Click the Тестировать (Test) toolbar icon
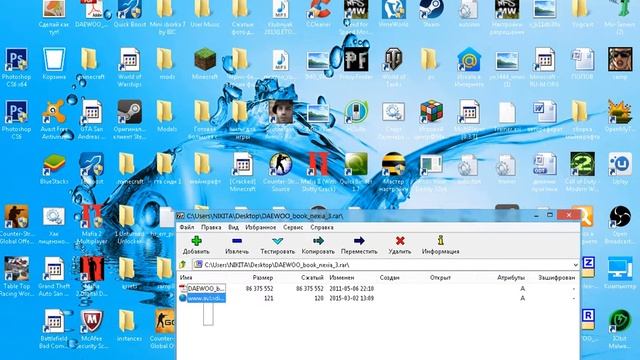Image resolution: width=640 pixels, height=360 pixels. [x=278, y=241]
